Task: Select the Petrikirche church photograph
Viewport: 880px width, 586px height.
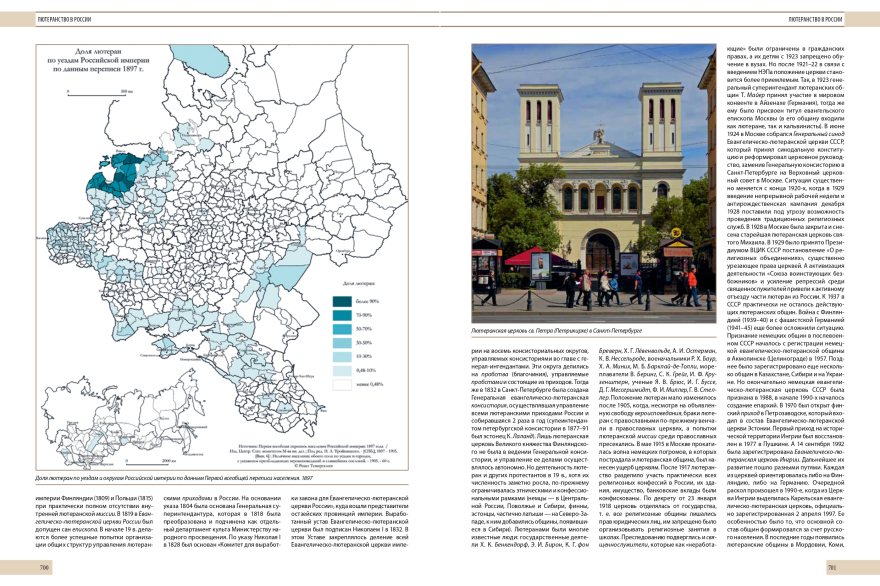Action: [x=594, y=182]
